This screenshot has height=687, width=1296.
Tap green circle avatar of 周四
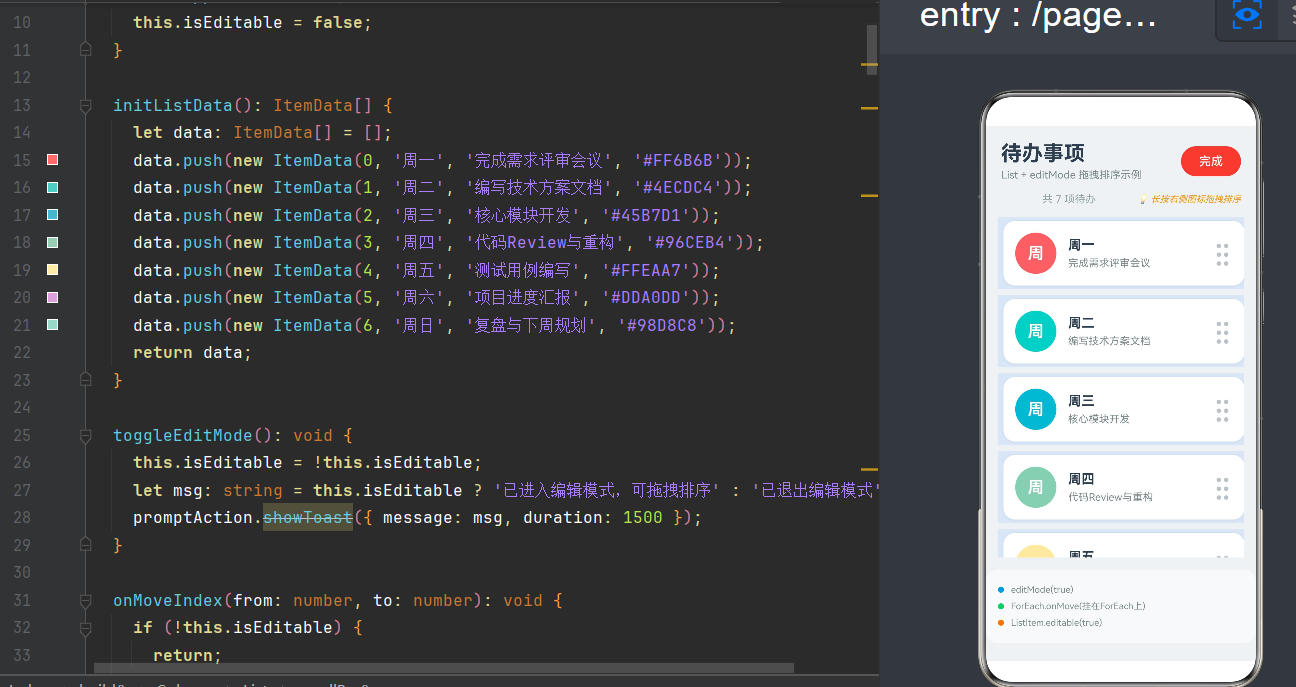[x=1035, y=487]
